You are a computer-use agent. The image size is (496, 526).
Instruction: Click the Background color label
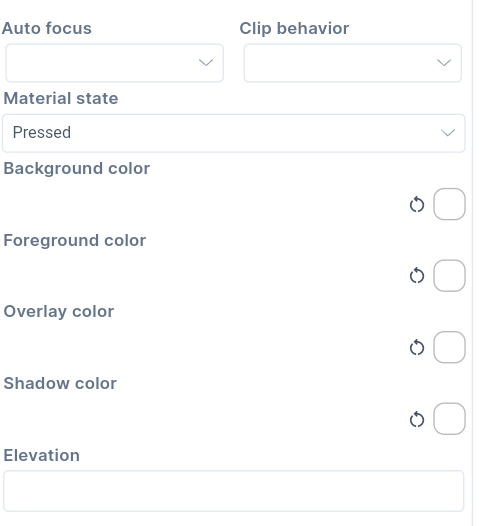[x=76, y=169]
